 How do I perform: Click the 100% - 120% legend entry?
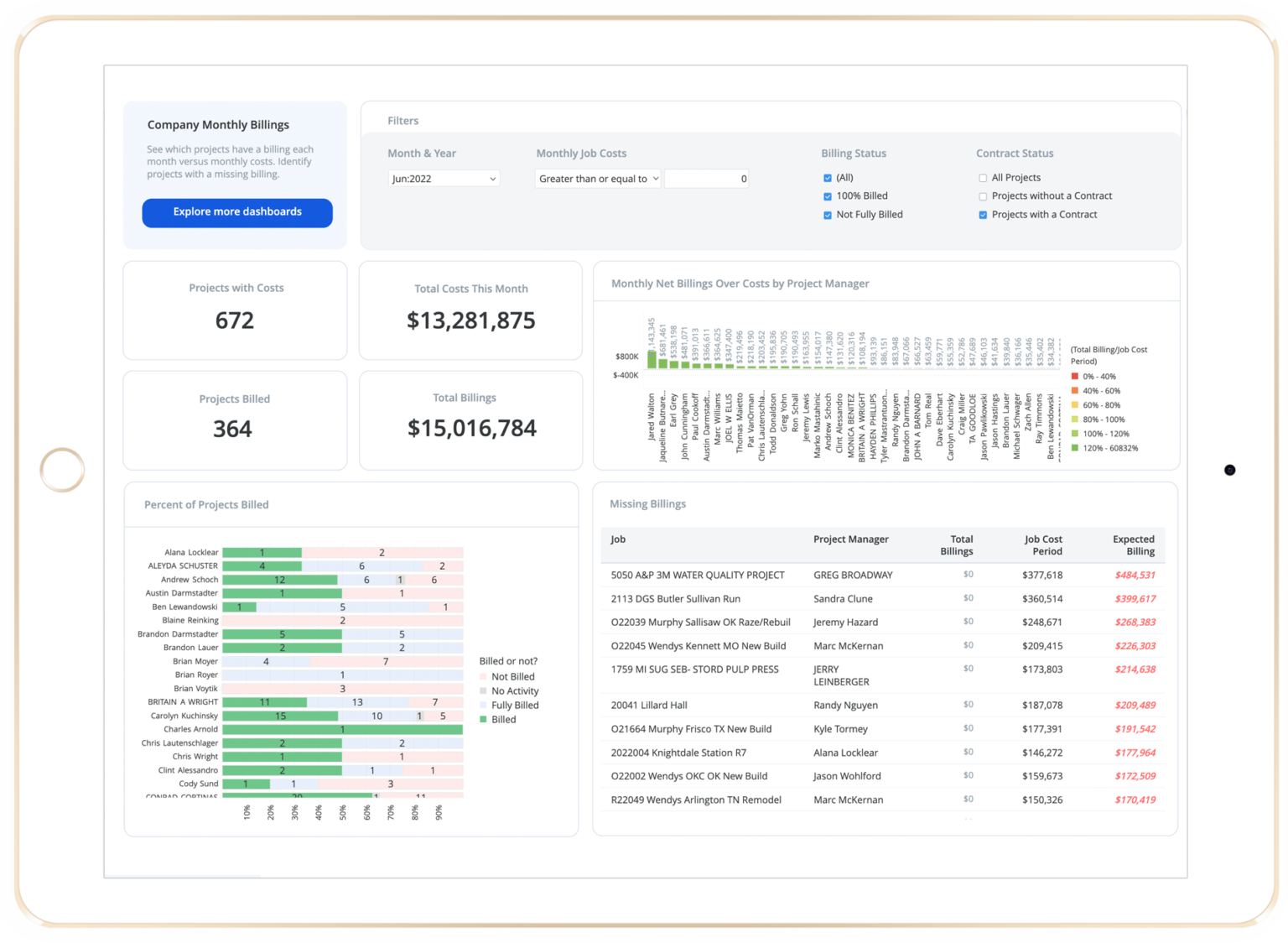tap(1074, 434)
